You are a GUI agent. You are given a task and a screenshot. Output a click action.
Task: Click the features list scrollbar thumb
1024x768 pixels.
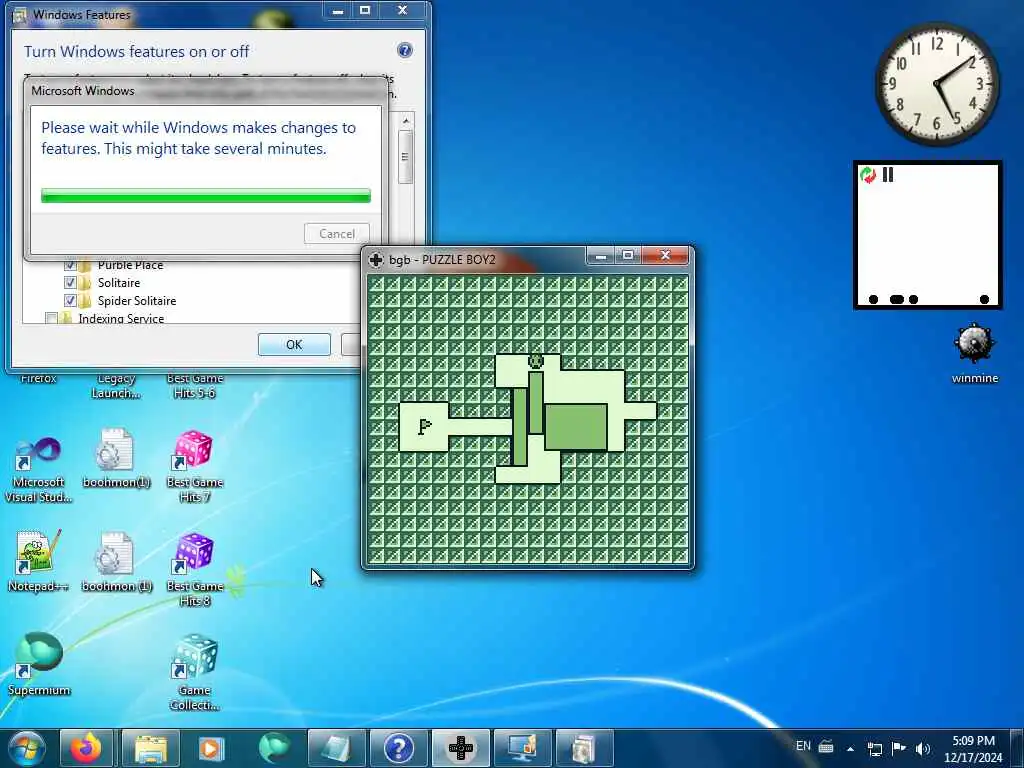pyautogui.click(x=406, y=157)
